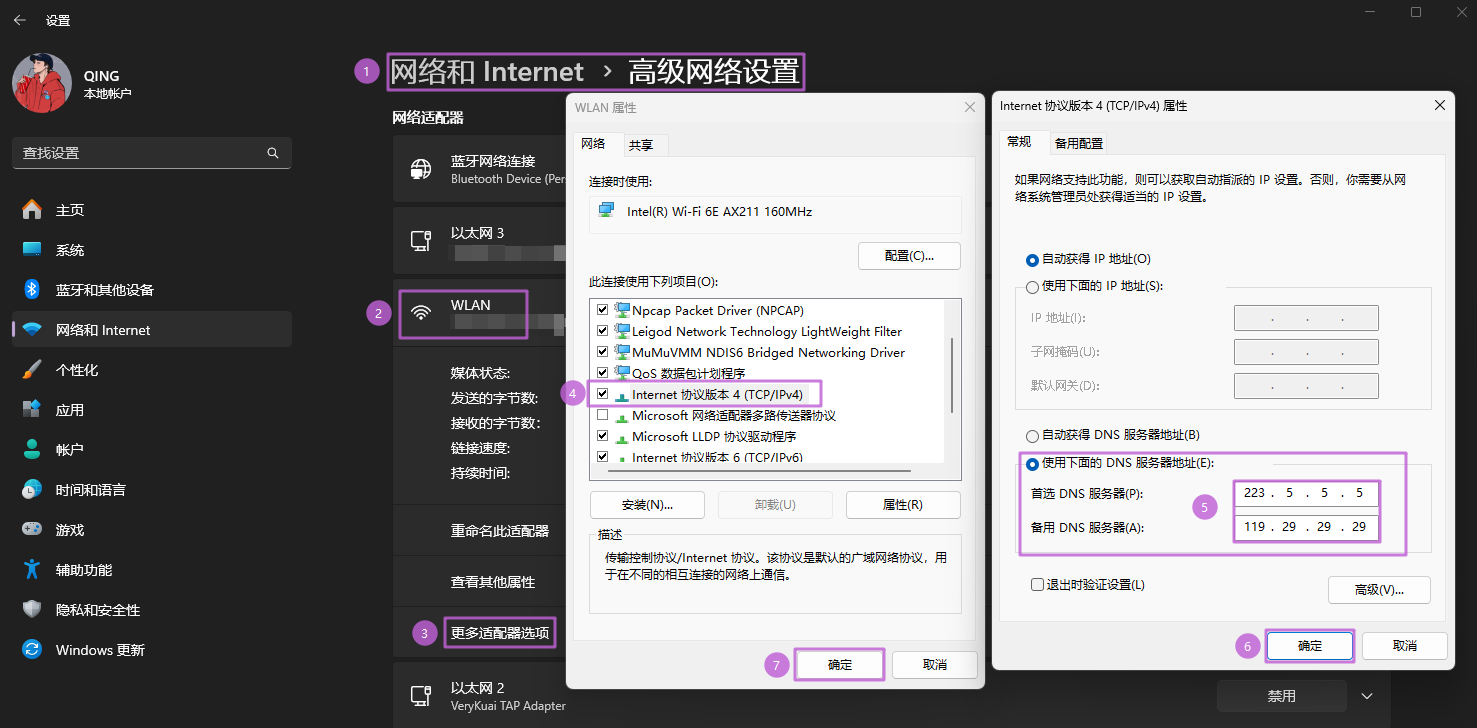
Task: Click the QING user avatar picture
Action: click(41, 83)
